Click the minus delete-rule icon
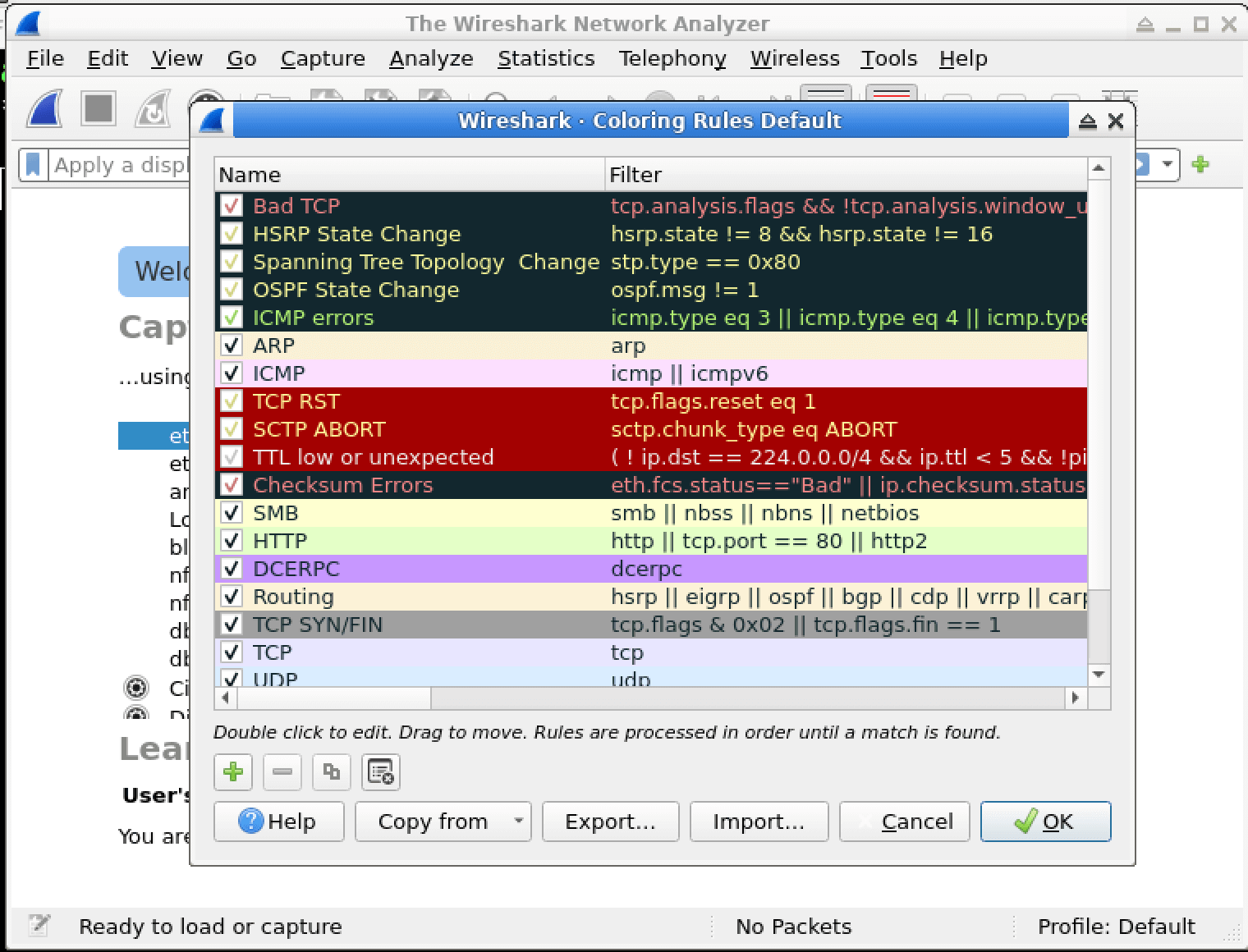This screenshot has height=952, width=1248. [x=282, y=772]
